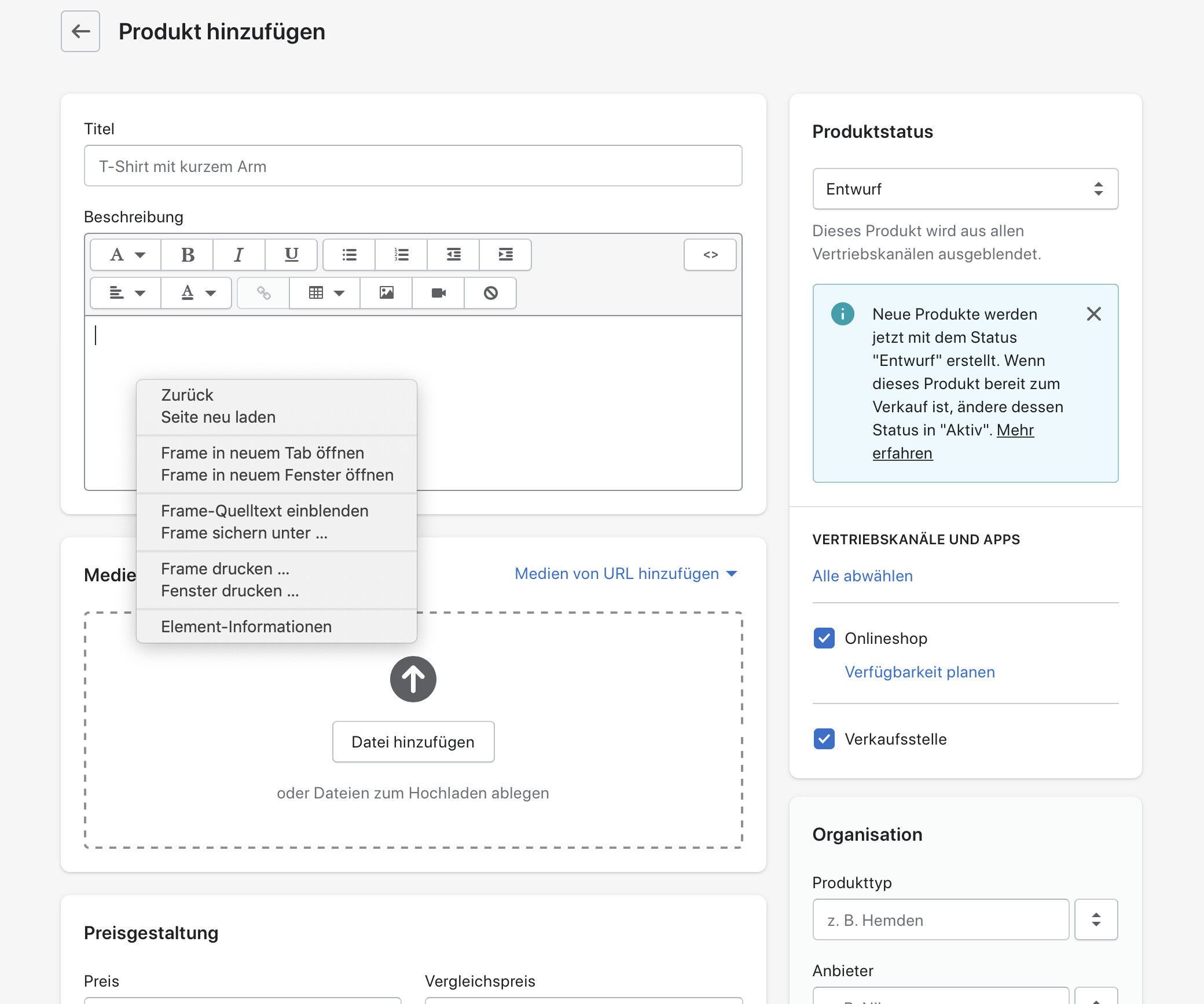Screen dimensions: 1204x1004
Task: Insert an image into description
Action: [x=386, y=293]
